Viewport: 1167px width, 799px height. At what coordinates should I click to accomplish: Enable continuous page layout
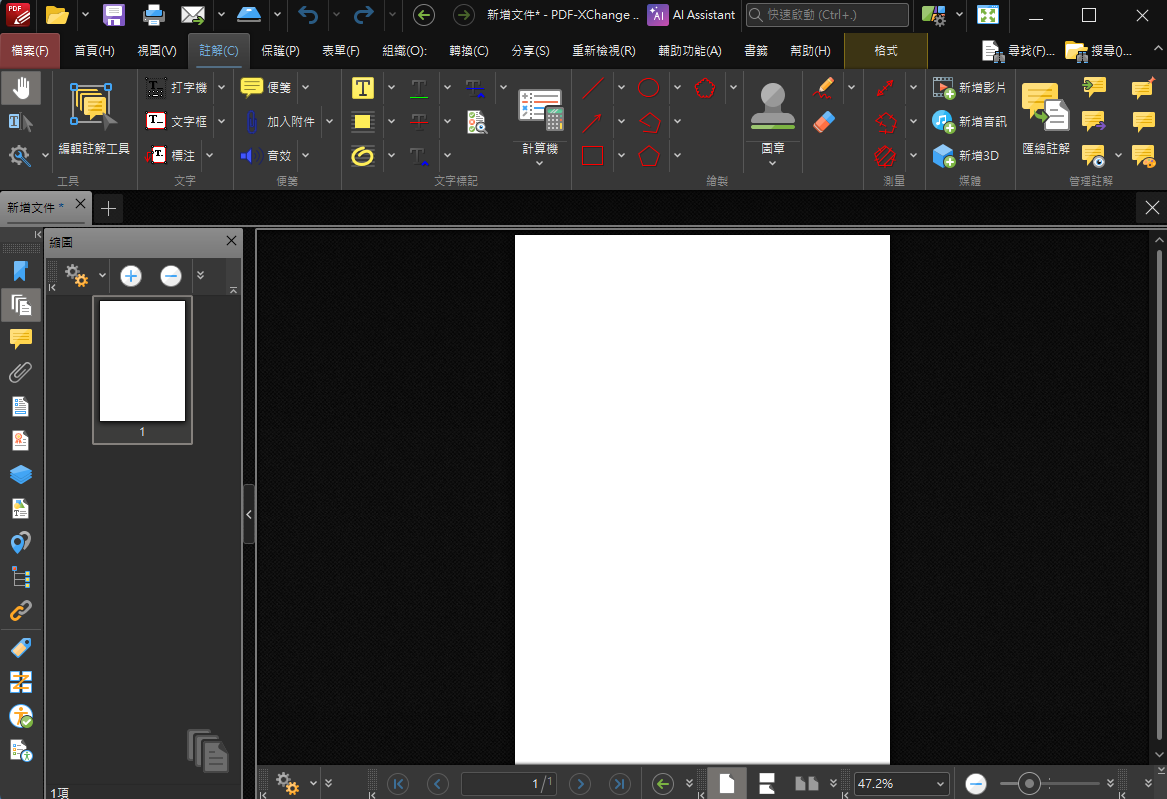pos(767,783)
